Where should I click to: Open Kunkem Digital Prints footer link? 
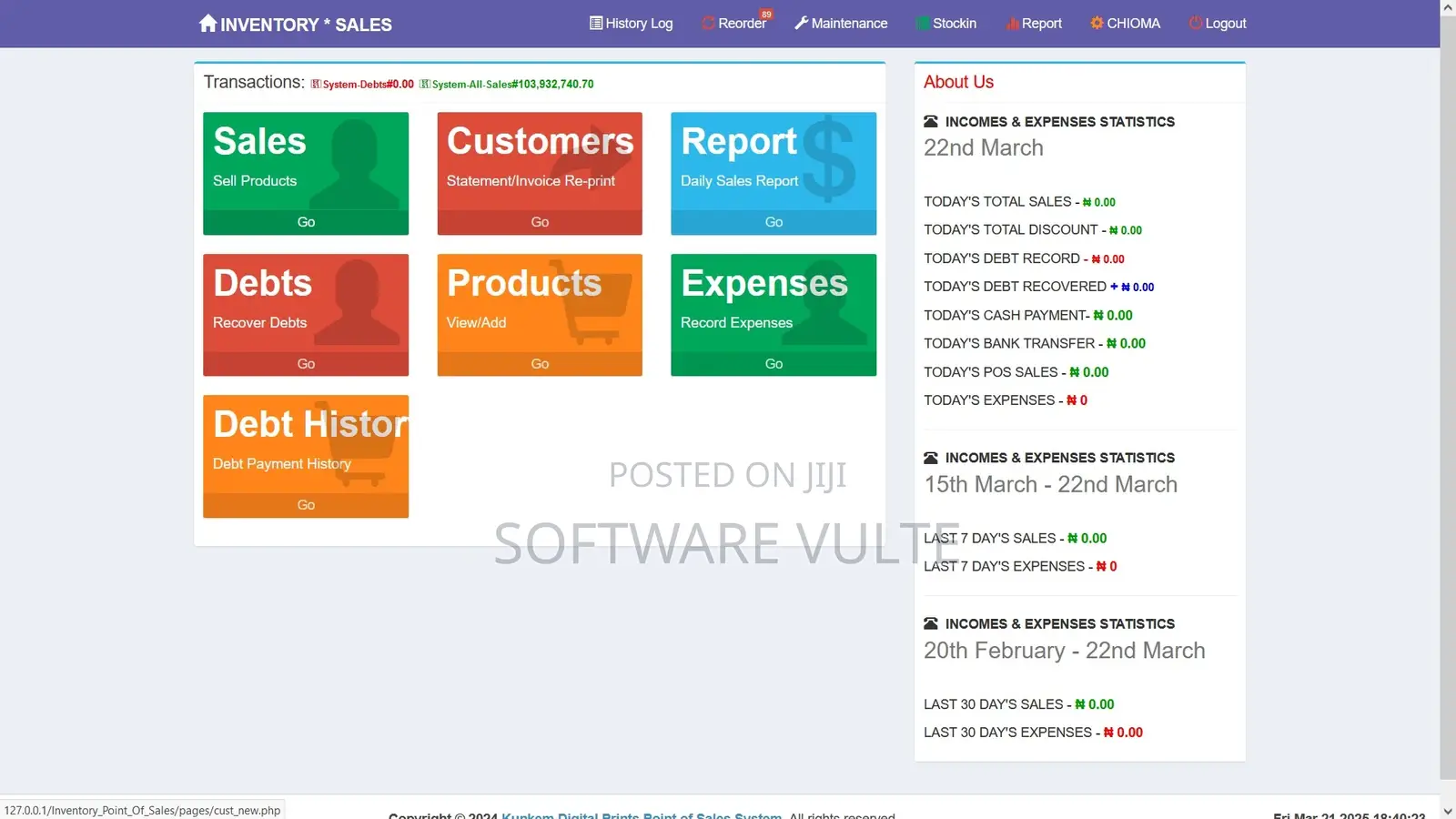pyautogui.click(x=642, y=815)
